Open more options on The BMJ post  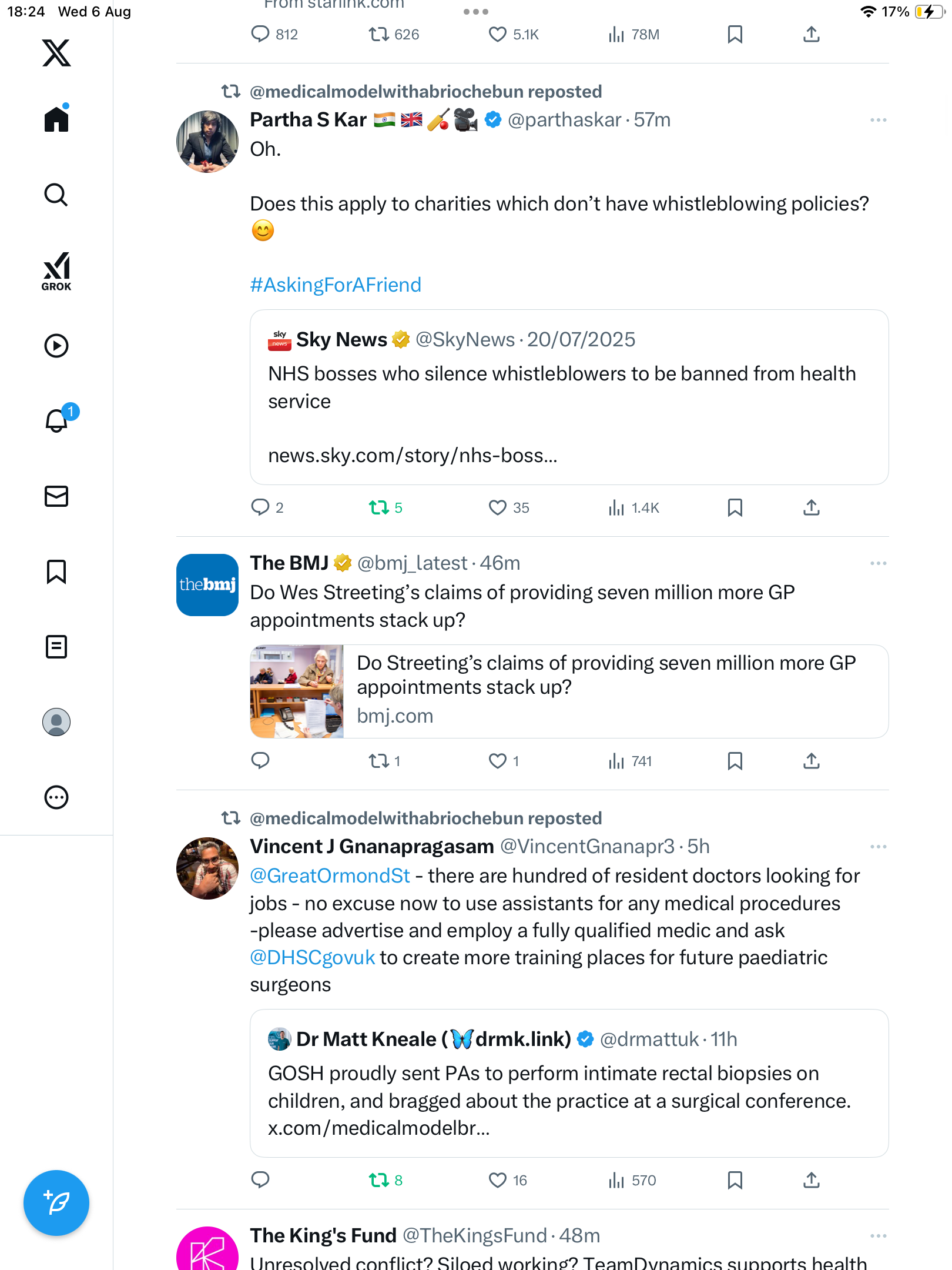879,563
